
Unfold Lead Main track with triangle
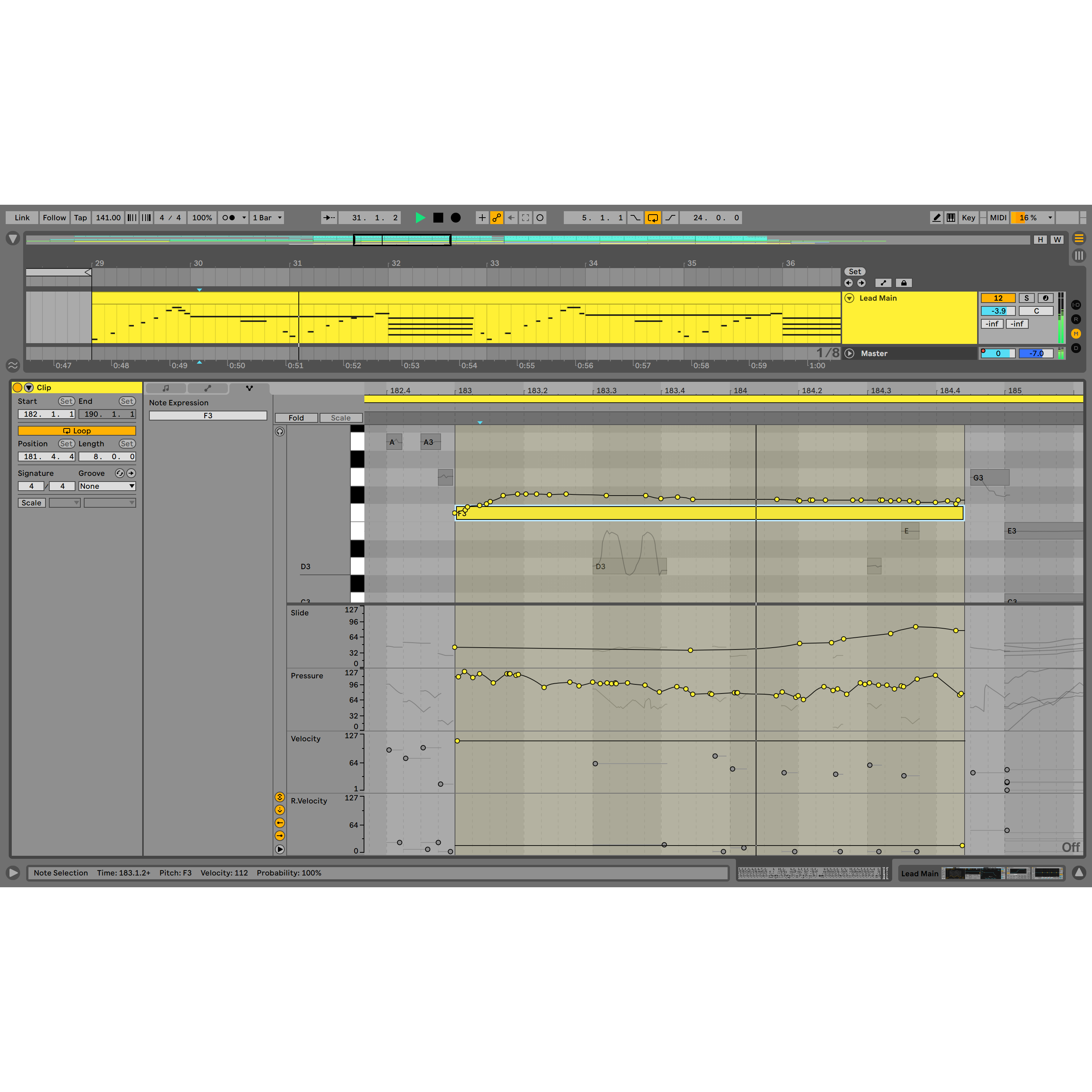tap(849, 298)
